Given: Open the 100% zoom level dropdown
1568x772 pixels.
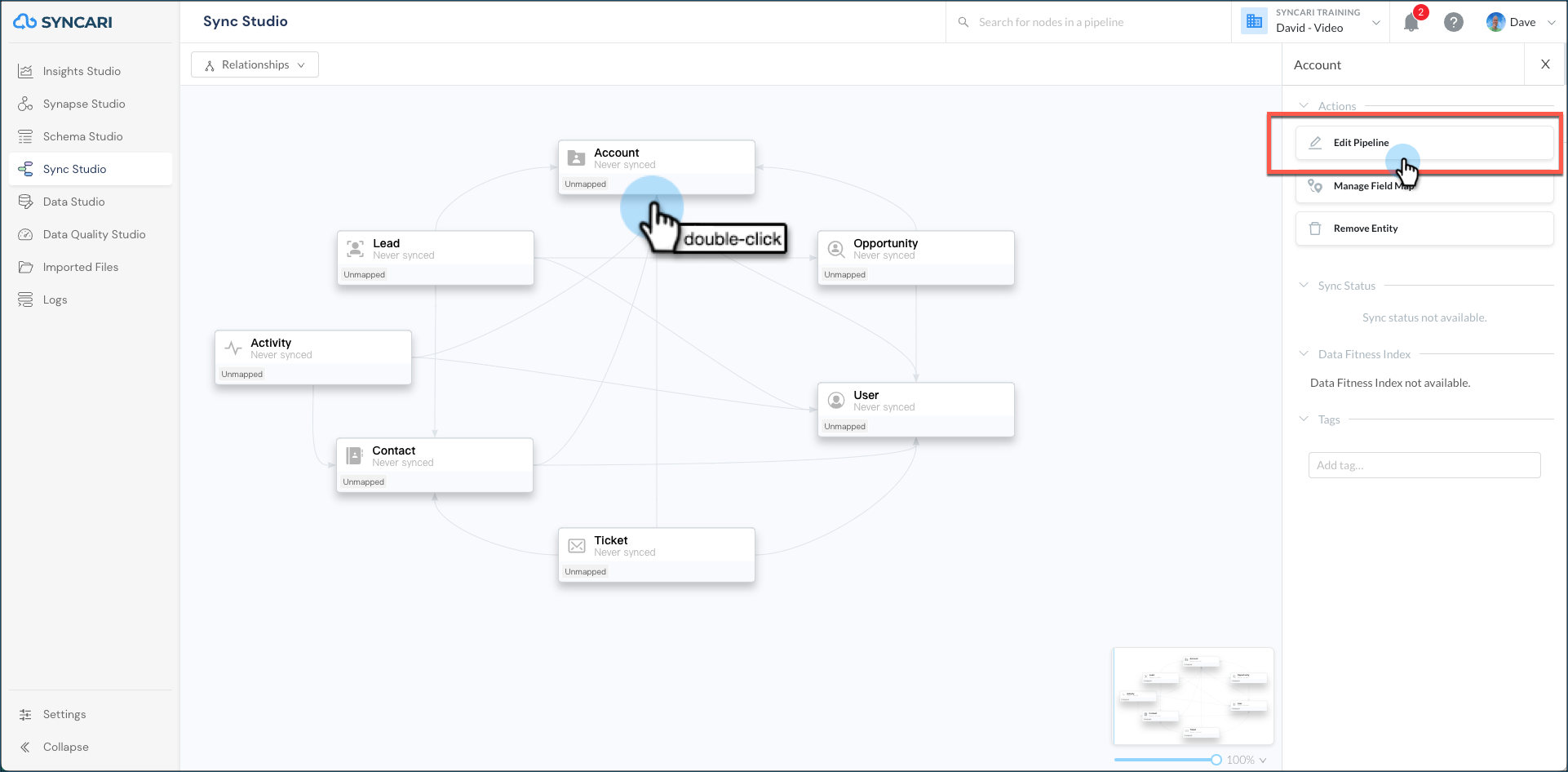Looking at the screenshot, I should pyautogui.click(x=1247, y=760).
